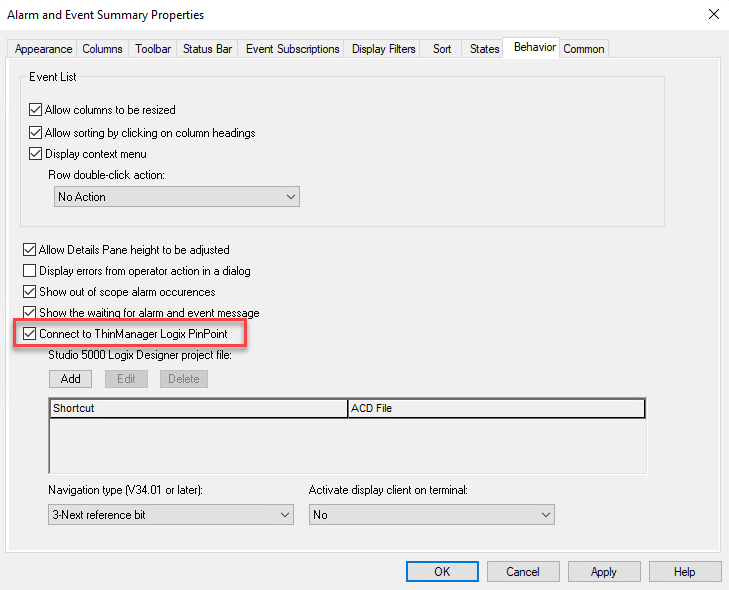
Task: Switch to the Columns tab
Action: [x=102, y=49]
